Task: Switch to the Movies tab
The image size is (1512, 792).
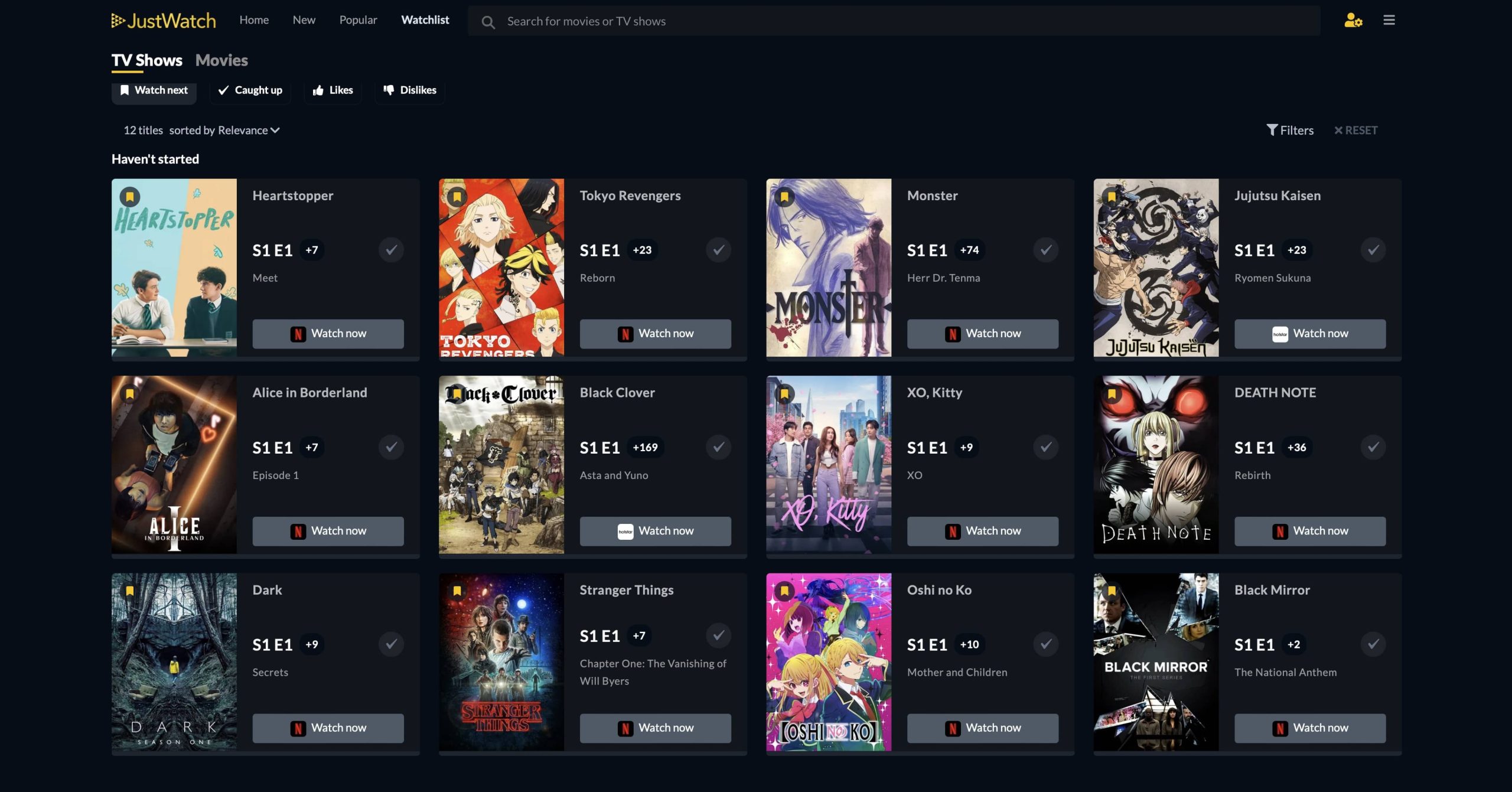Action: tap(221, 60)
